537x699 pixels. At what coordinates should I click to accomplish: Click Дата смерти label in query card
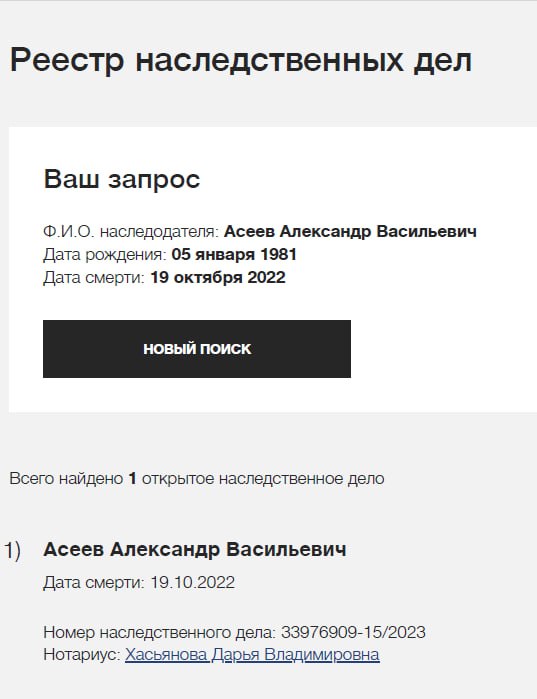(x=94, y=277)
